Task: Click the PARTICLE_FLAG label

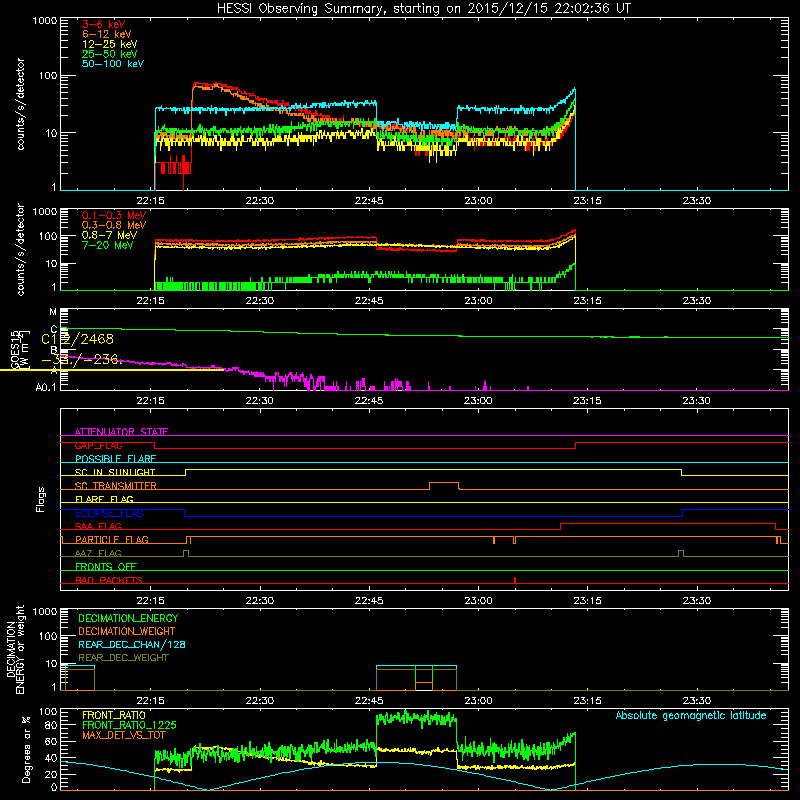Action: coord(112,539)
